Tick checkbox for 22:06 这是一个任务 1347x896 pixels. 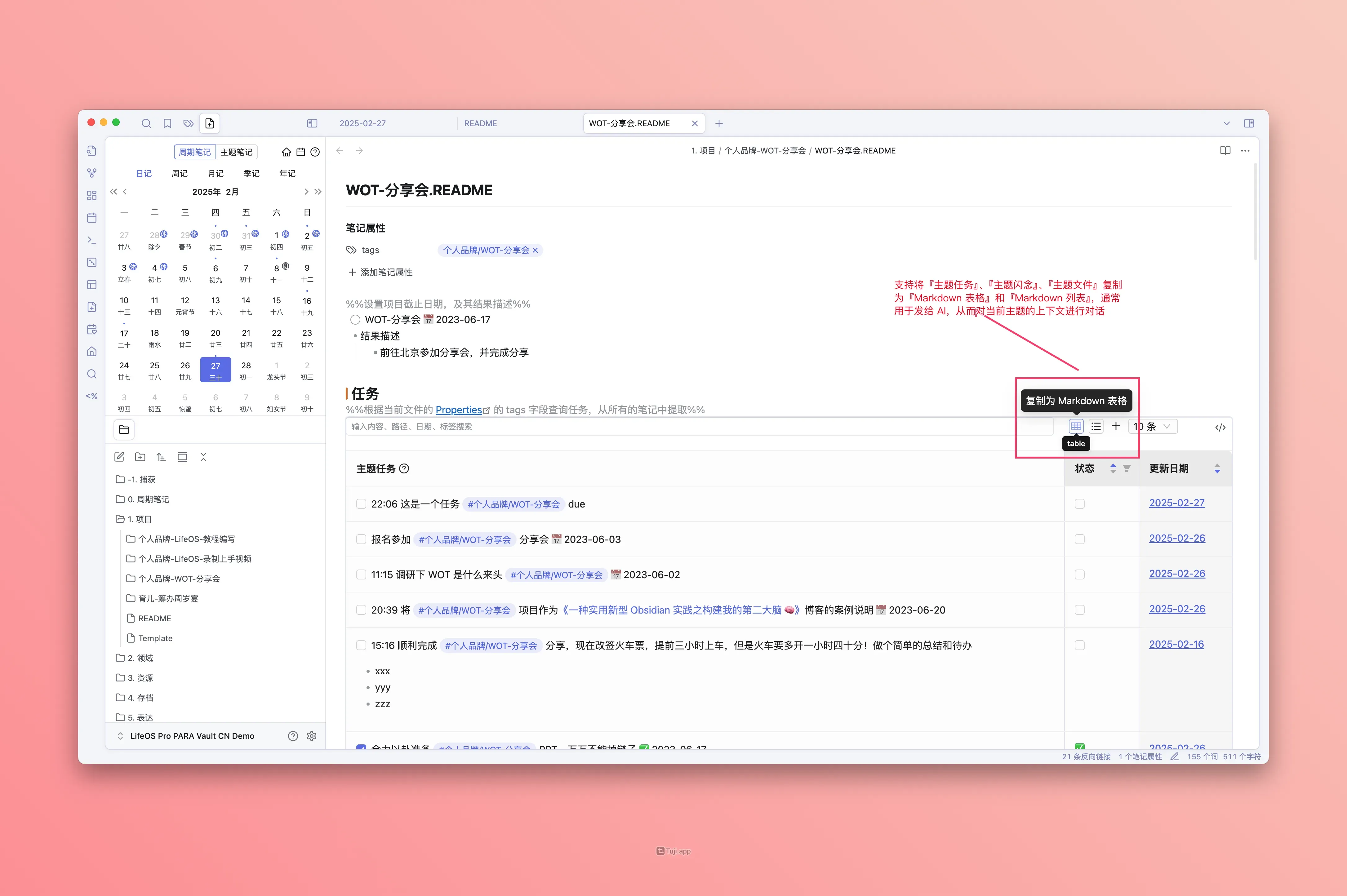point(361,504)
